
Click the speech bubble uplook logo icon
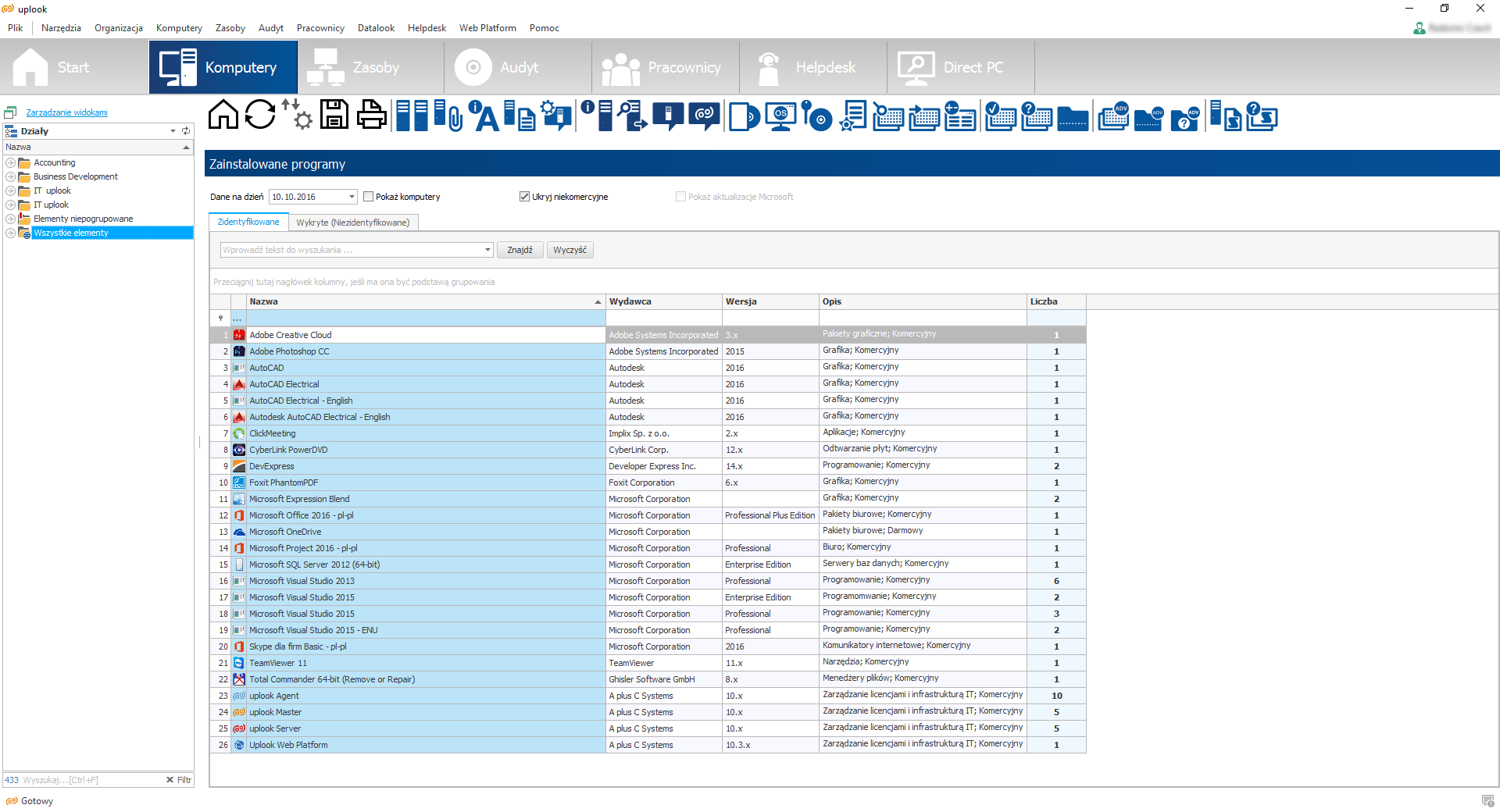pyautogui.click(x=705, y=115)
